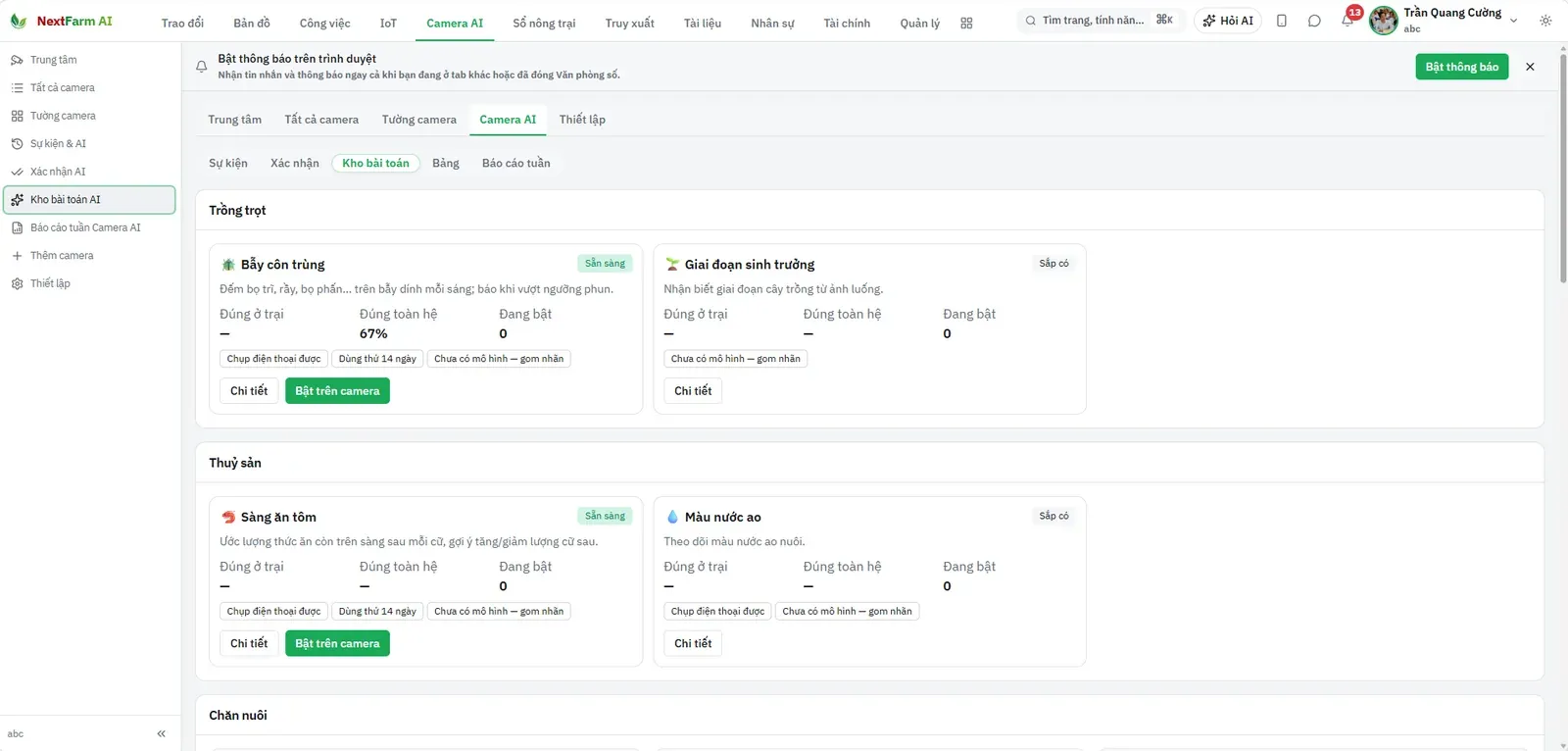
Task: Open Chi tiết for Màu nước ao
Action: tap(693, 644)
